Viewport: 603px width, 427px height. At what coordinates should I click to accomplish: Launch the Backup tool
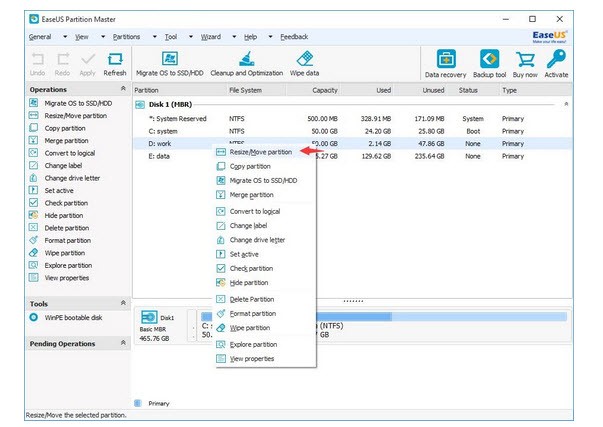(489, 64)
